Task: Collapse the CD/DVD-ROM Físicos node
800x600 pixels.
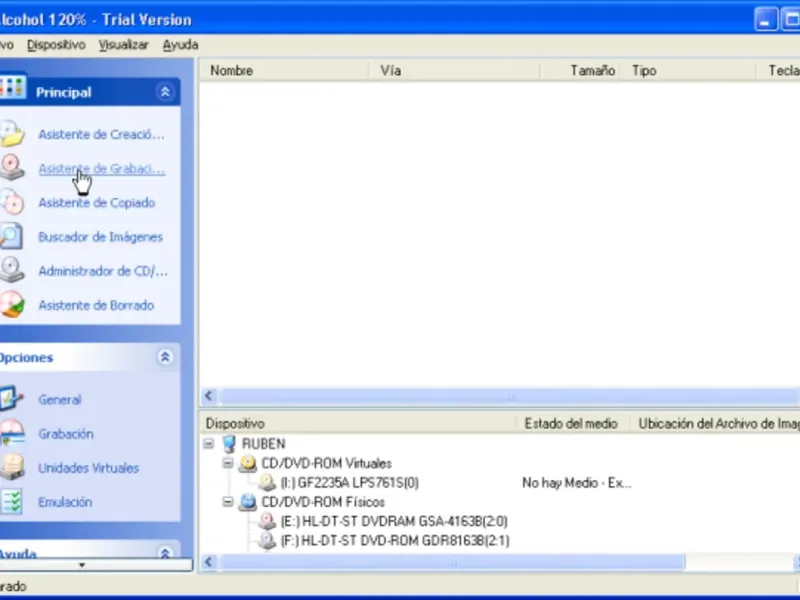Action: (x=228, y=502)
